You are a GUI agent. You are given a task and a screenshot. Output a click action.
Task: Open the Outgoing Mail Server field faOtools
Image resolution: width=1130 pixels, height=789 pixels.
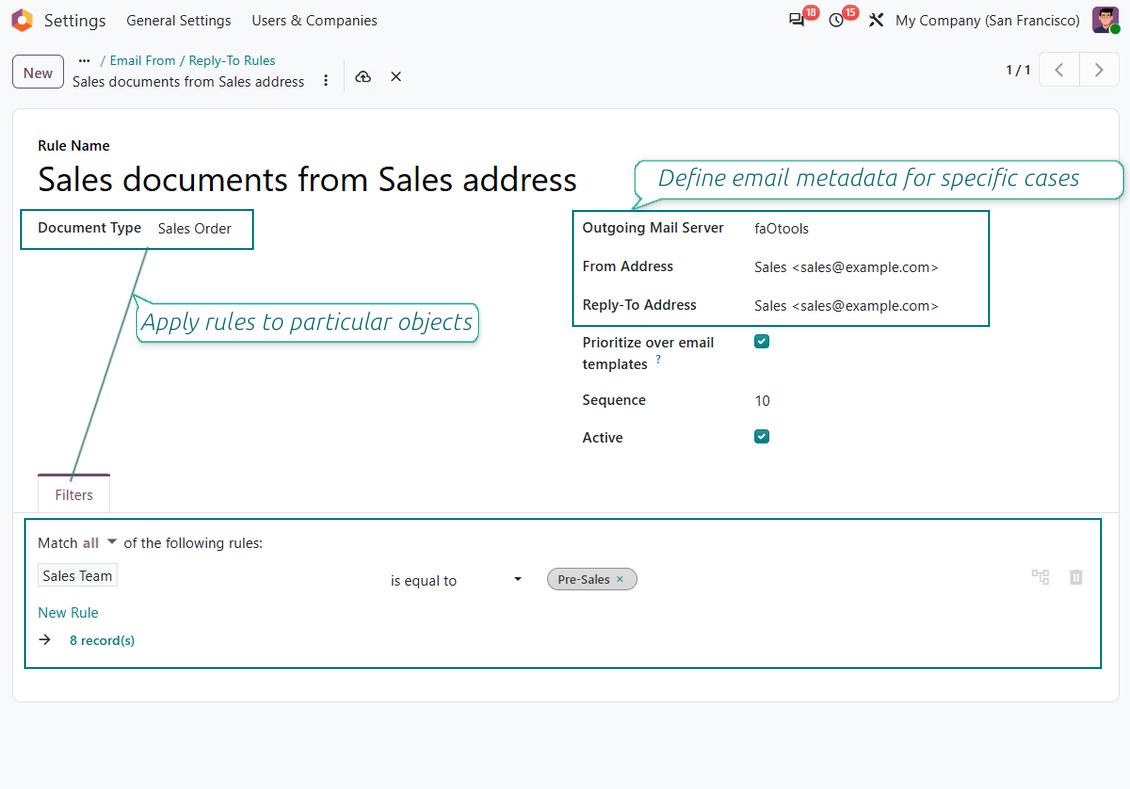781,228
